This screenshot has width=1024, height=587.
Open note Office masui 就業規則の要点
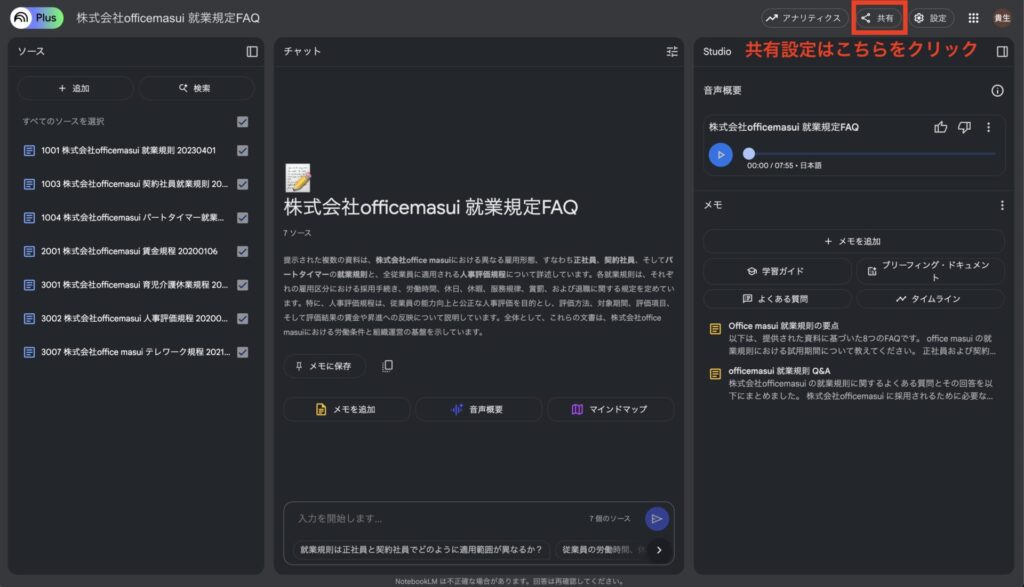pyautogui.click(x=852, y=338)
